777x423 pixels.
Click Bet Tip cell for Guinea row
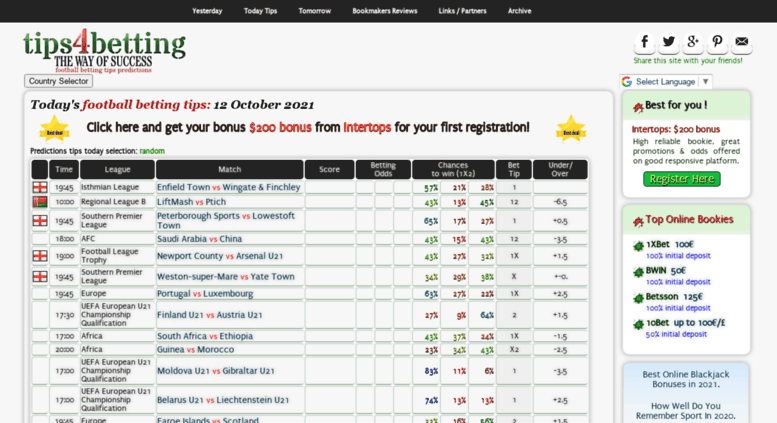click(514, 350)
